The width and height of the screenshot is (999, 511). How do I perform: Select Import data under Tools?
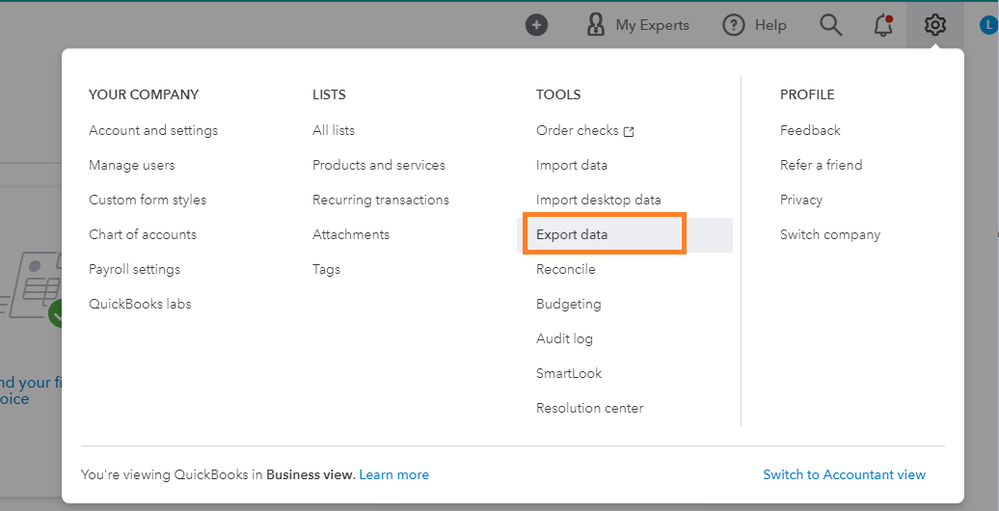click(572, 165)
